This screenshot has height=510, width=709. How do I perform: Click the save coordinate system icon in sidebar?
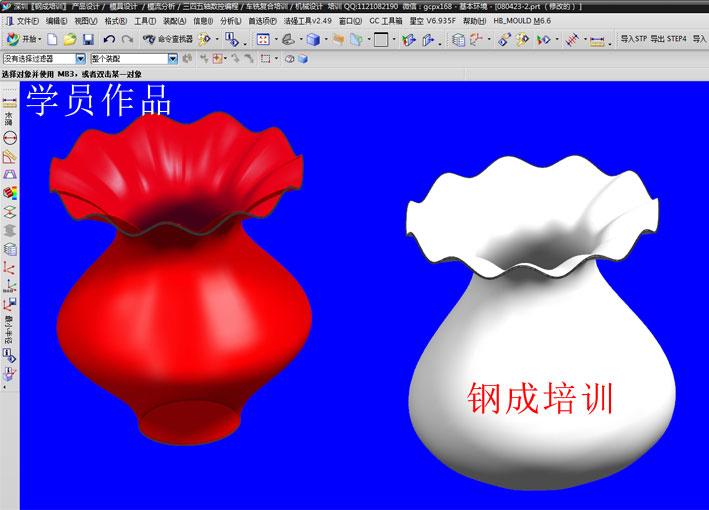(10, 305)
